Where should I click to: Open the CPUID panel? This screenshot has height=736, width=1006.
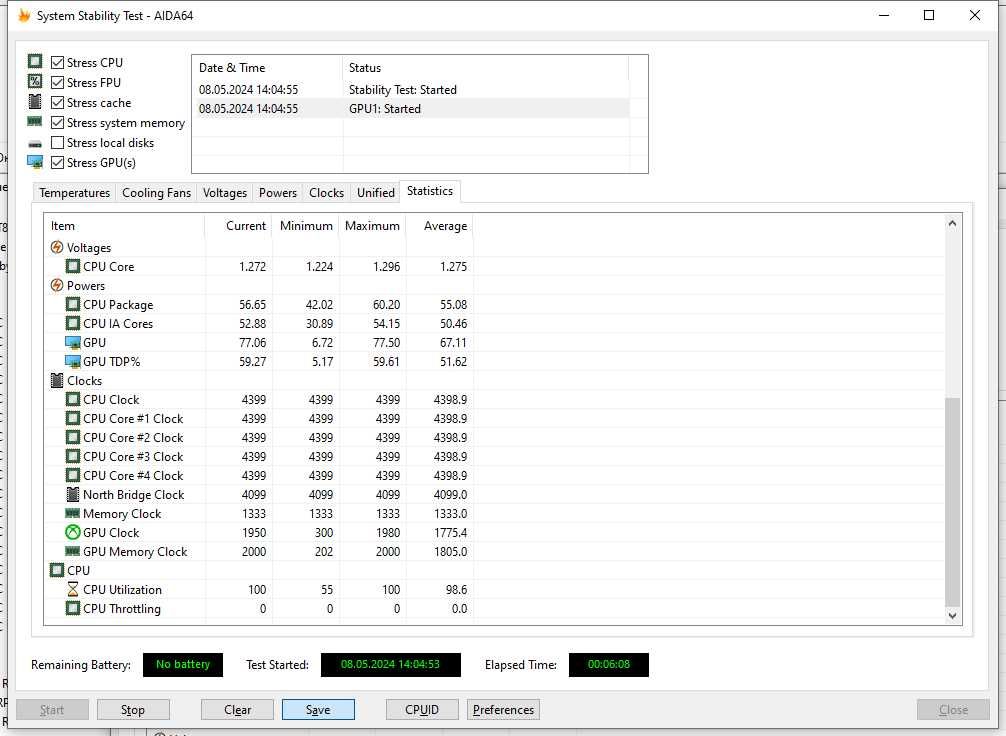click(x=422, y=710)
